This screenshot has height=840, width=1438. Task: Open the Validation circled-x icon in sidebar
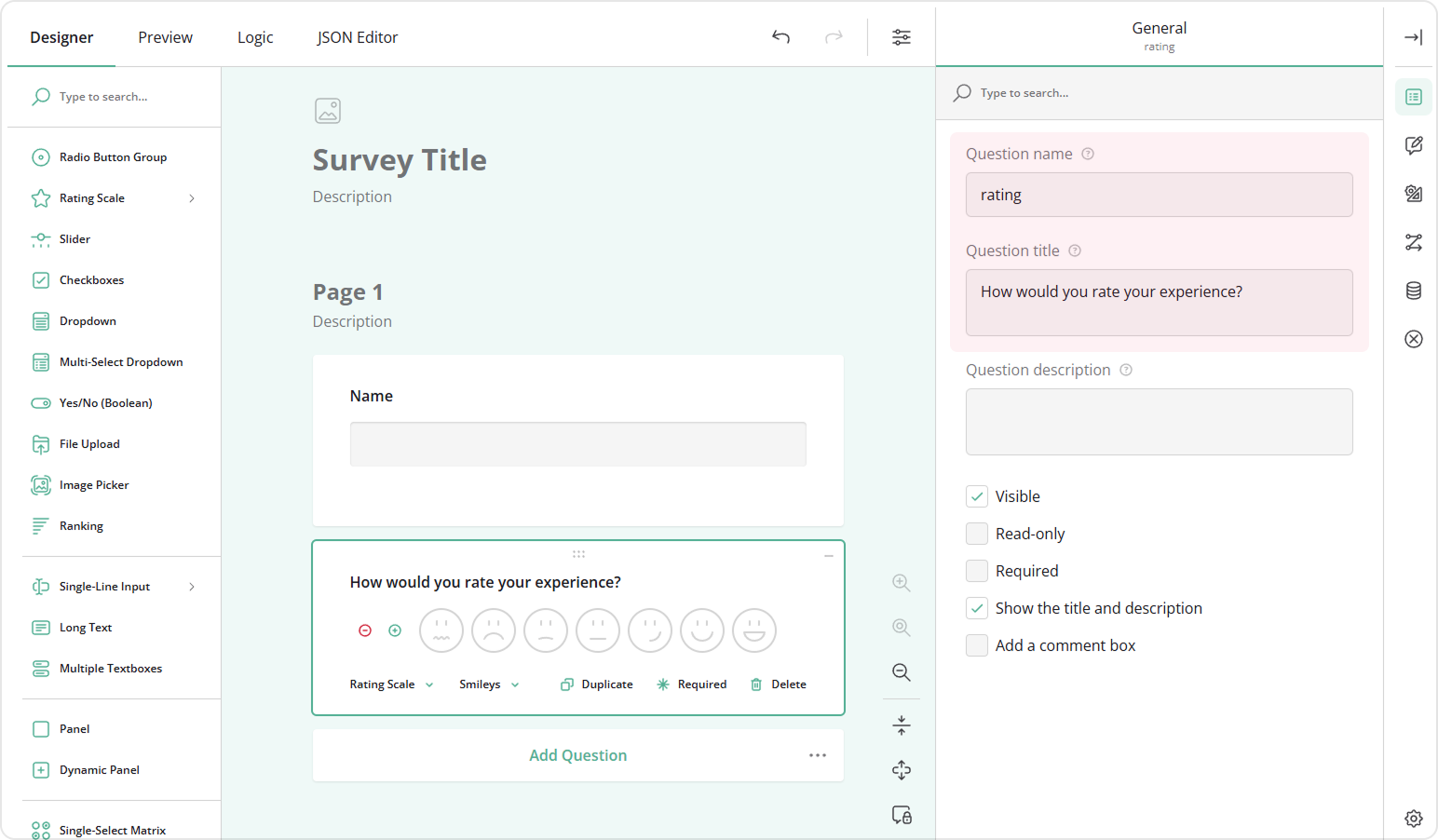[x=1413, y=339]
